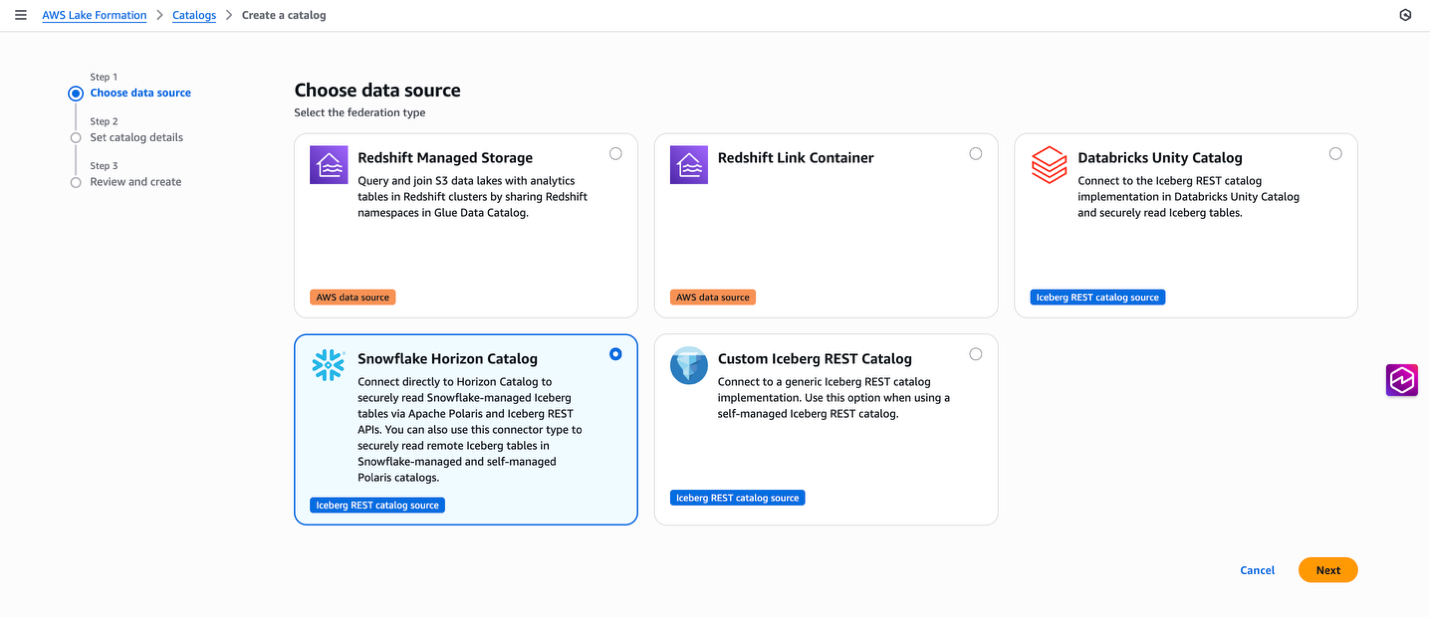Click Step 2 Set catalog details
1430x617 pixels.
[136, 137]
